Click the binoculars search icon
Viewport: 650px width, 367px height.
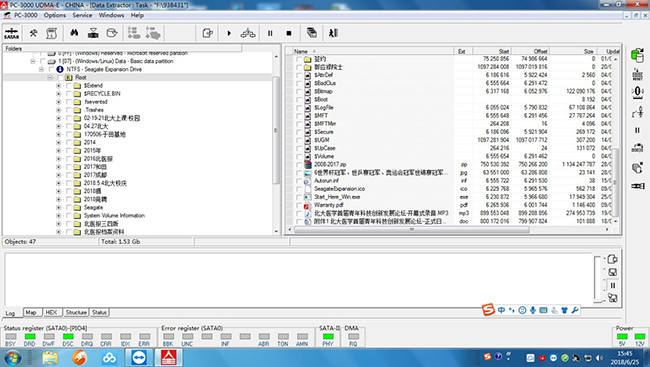click(x=74, y=33)
